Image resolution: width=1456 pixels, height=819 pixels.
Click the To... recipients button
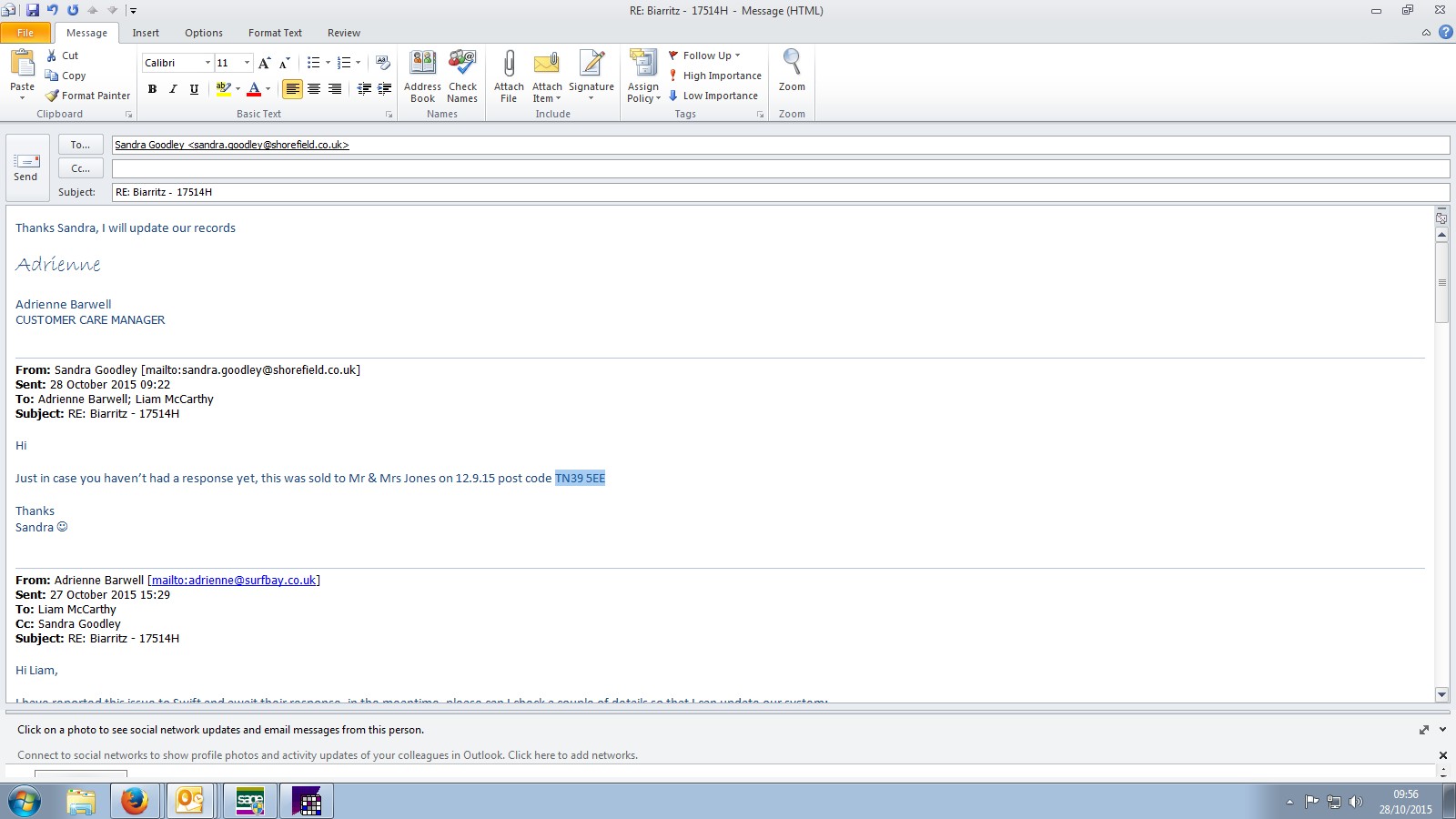tap(80, 145)
